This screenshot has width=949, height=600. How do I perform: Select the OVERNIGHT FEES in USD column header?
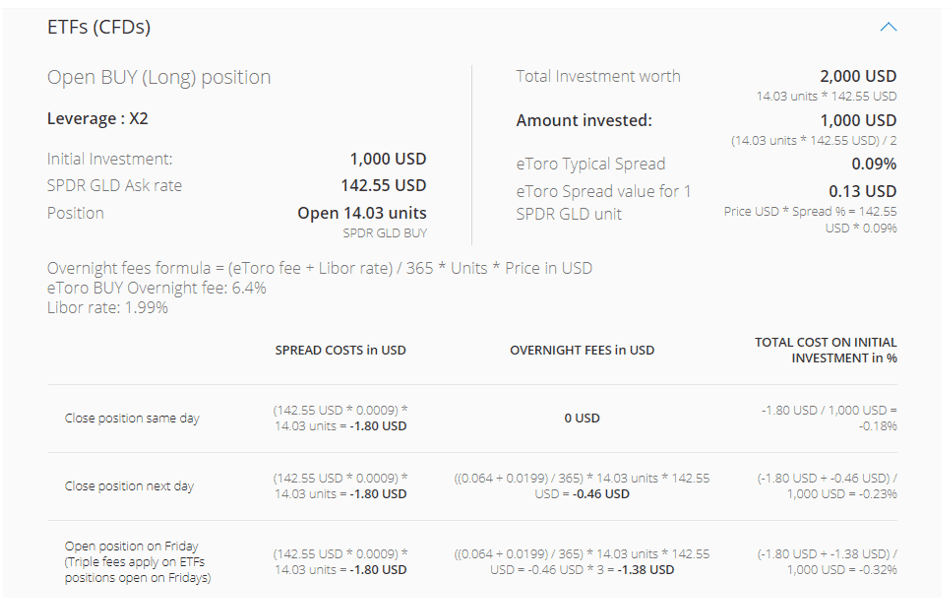(582, 350)
